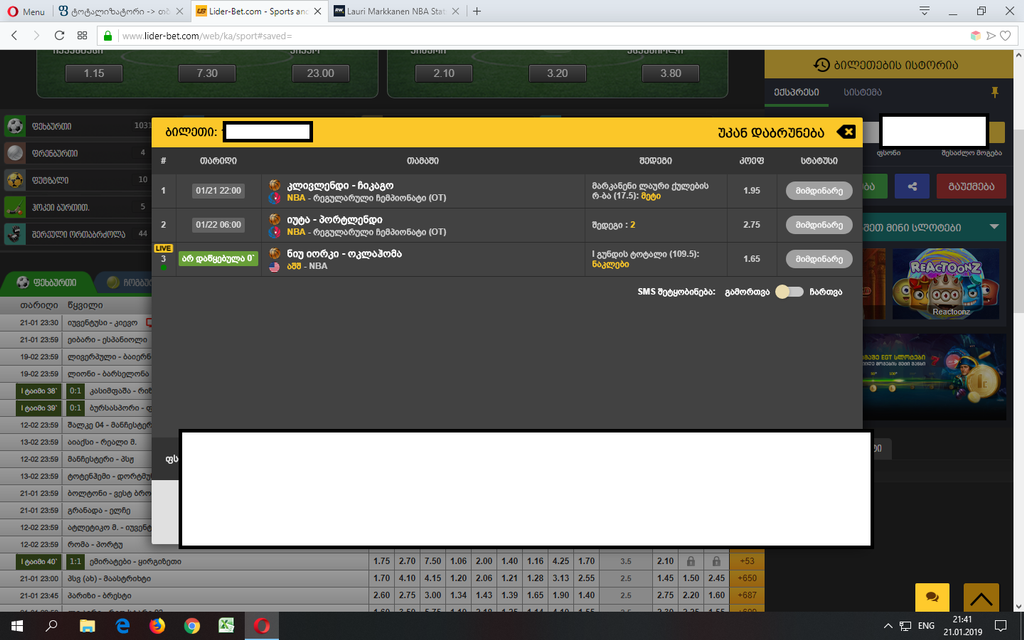Click the futsal (ფუტზალი) sidebar icon
This screenshot has width=1024, height=640.
15,180
